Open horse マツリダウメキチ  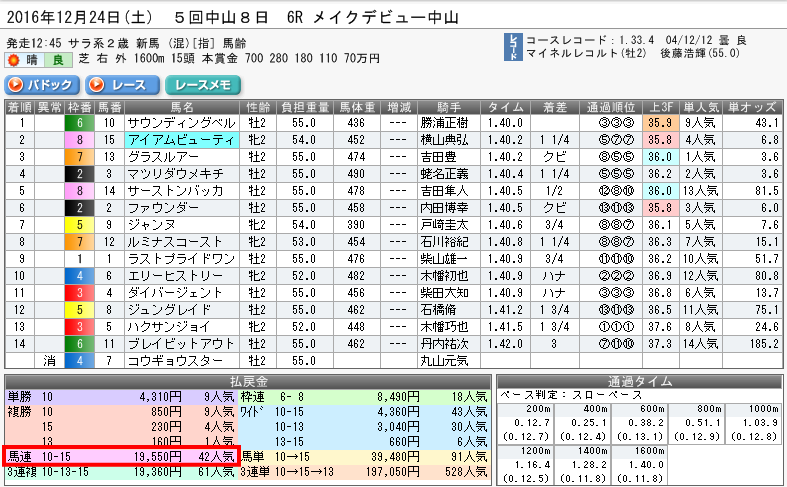pos(176,174)
